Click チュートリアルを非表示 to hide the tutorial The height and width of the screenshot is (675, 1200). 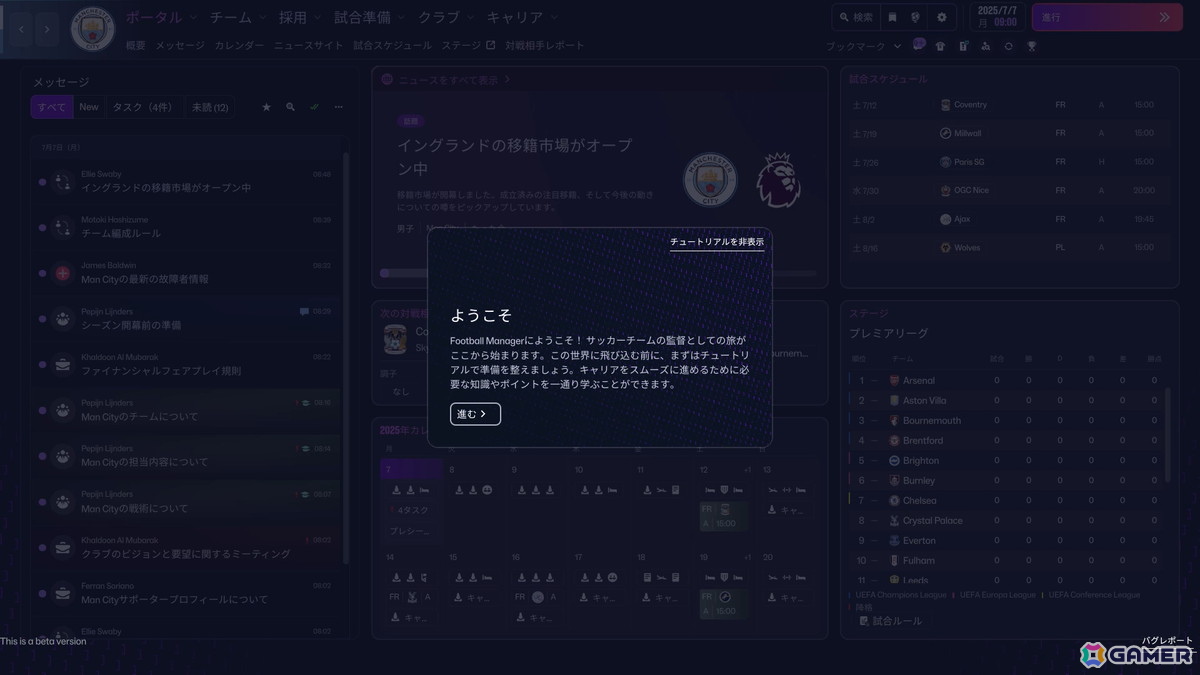pos(718,243)
